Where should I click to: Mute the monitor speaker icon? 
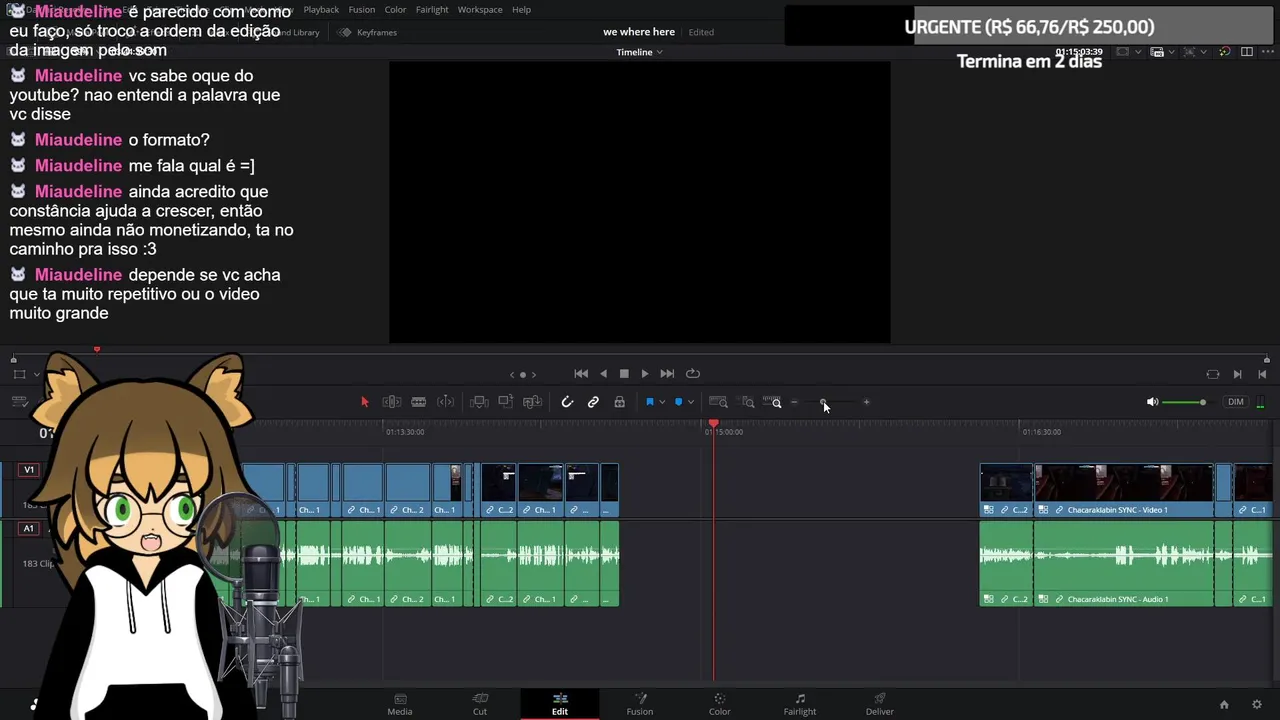point(1152,402)
